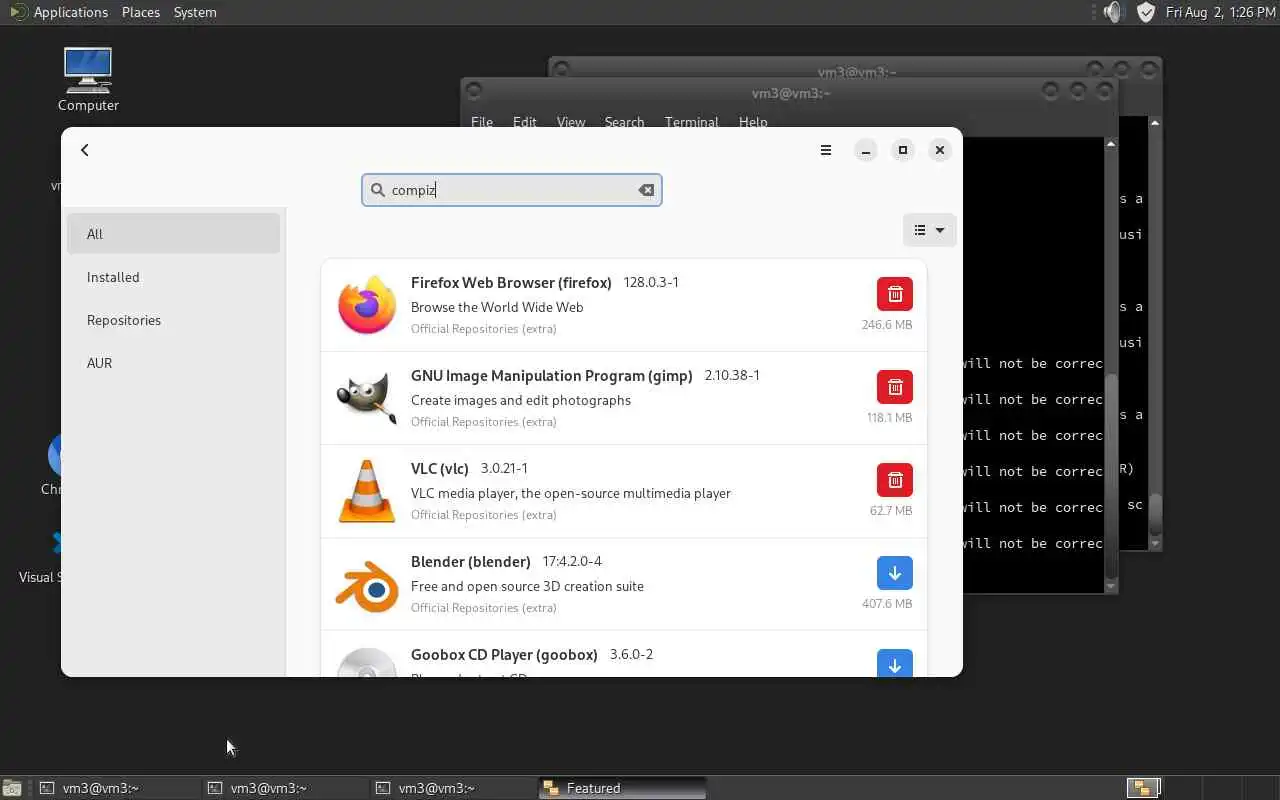1280x800 pixels.
Task: Clear the search field text
Action: tap(646, 190)
